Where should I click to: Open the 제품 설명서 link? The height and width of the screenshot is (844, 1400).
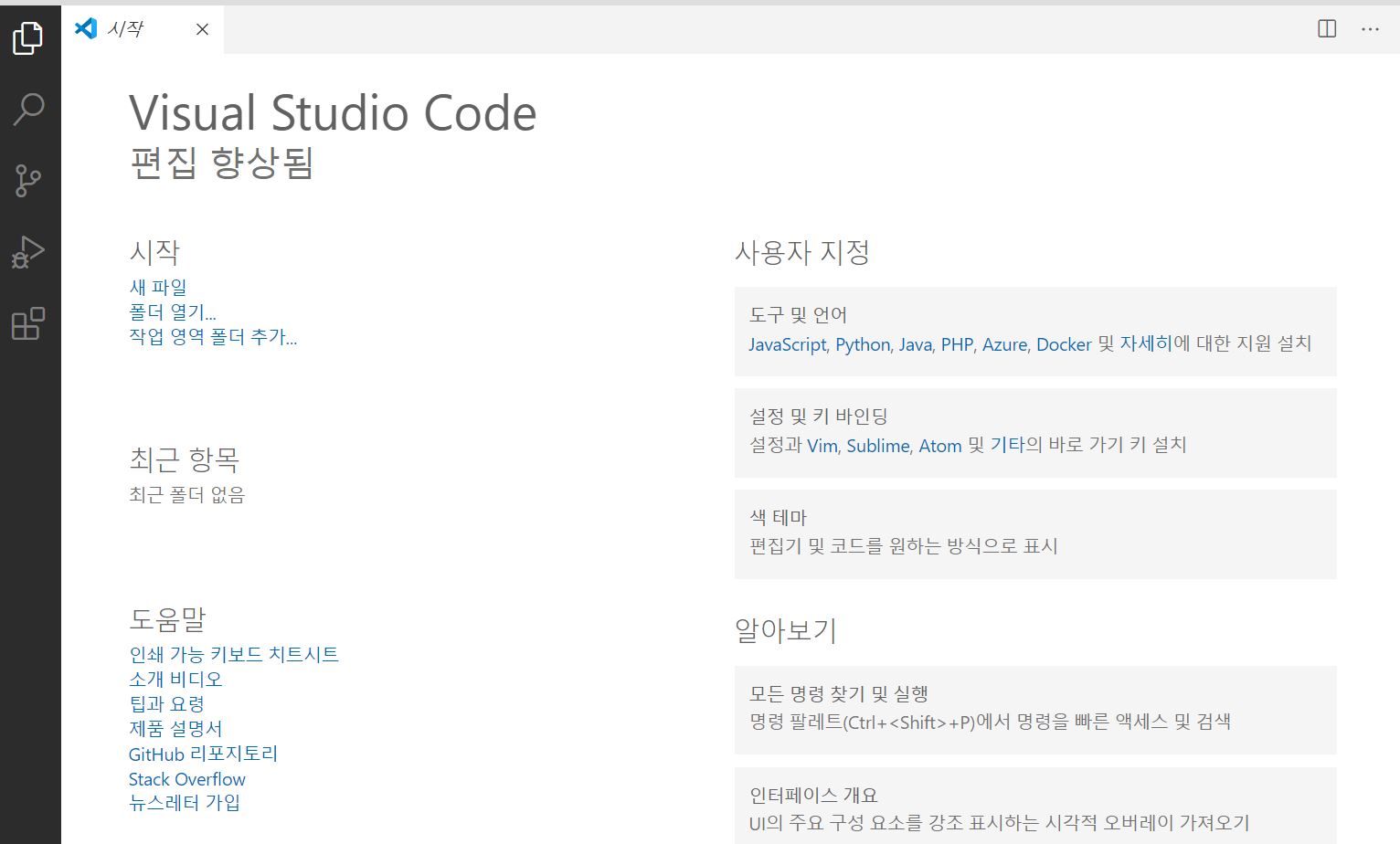point(175,729)
